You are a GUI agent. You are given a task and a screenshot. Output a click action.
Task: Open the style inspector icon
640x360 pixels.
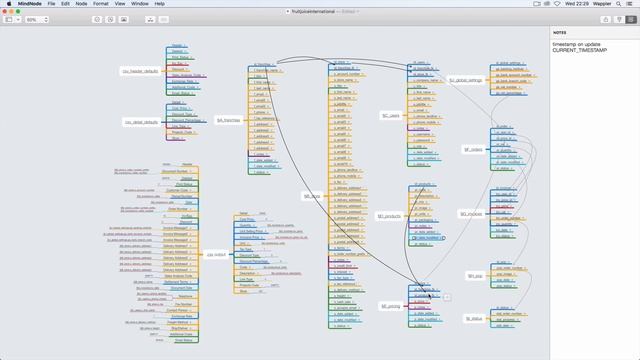[619, 20]
